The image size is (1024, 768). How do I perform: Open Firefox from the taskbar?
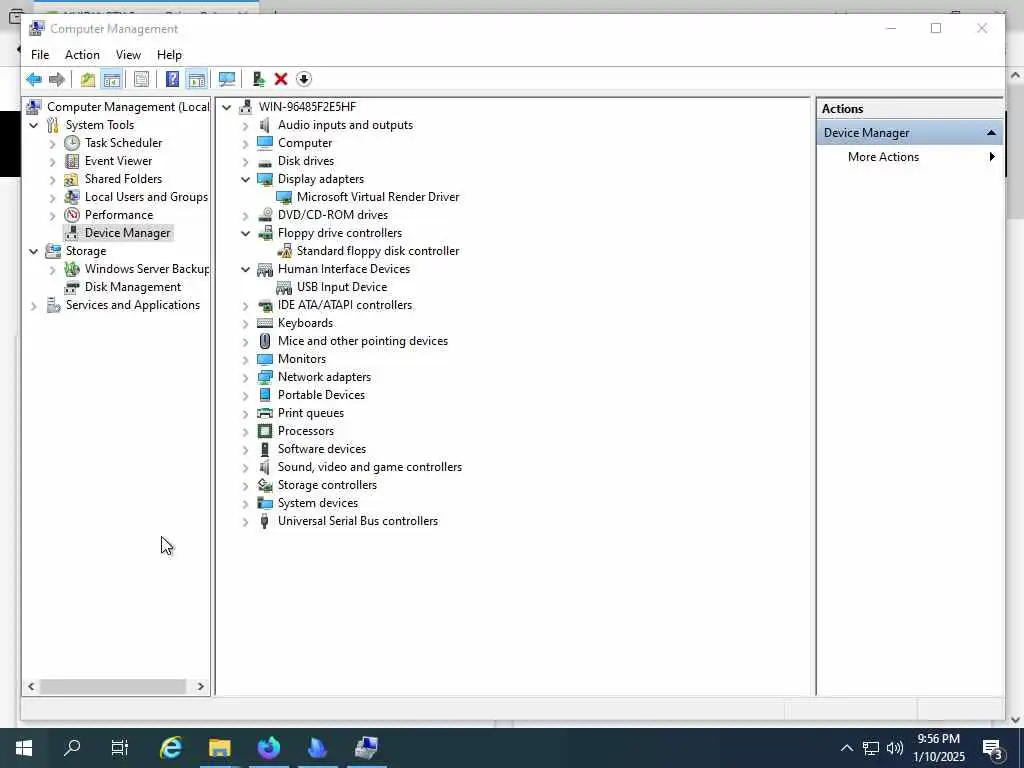point(268,748)
